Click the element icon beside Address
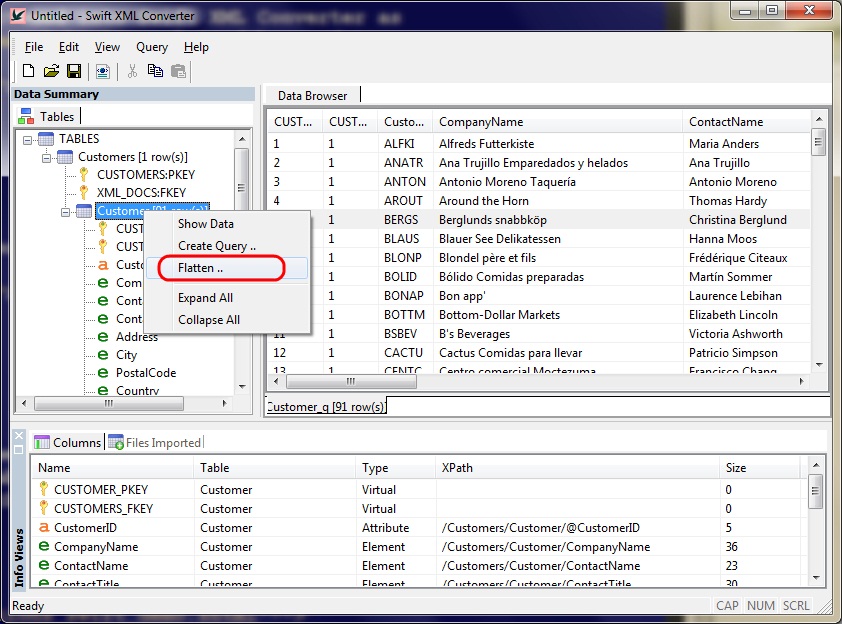The image size is (842, 624). [x=103, y=337]
